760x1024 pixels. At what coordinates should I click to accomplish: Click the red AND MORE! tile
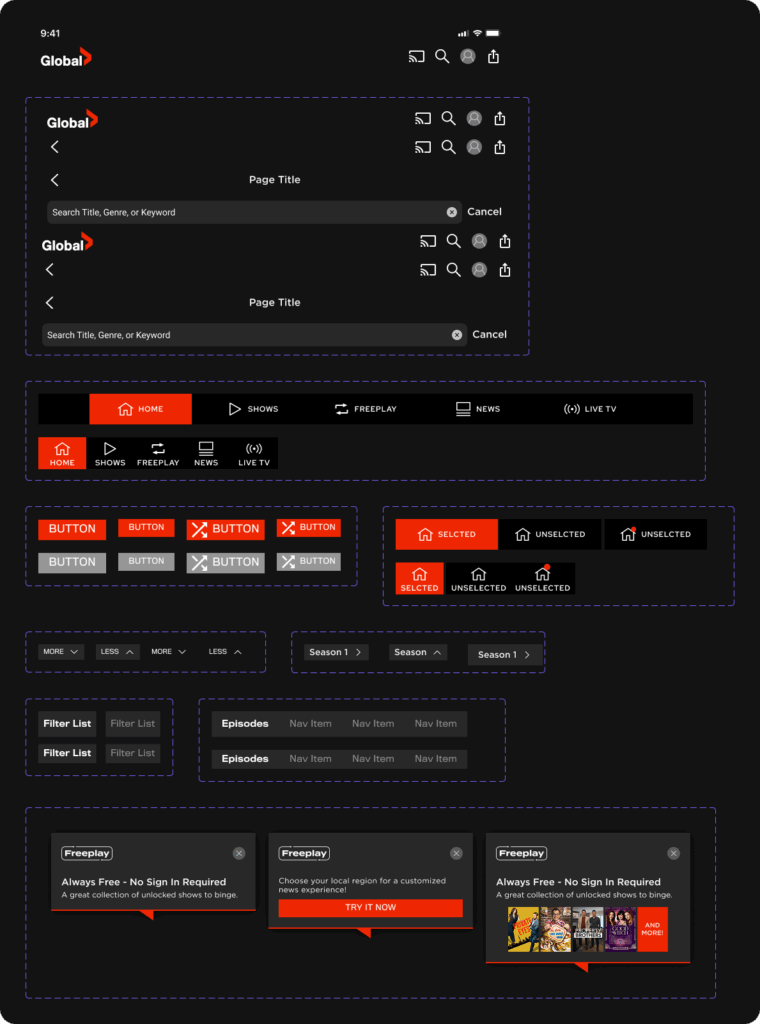point(652,930)
